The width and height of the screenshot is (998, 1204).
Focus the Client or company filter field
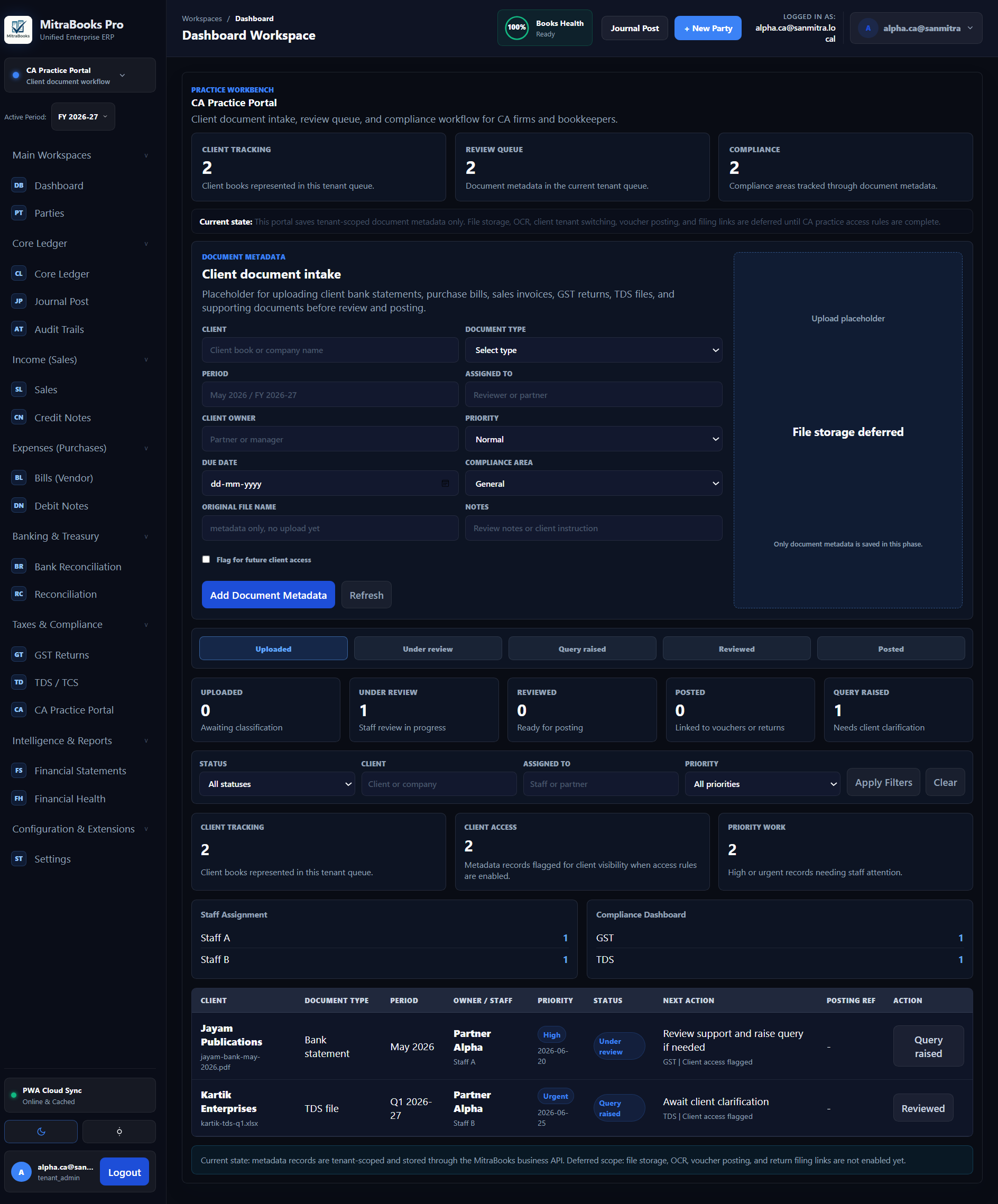click(x=439, y=784)
